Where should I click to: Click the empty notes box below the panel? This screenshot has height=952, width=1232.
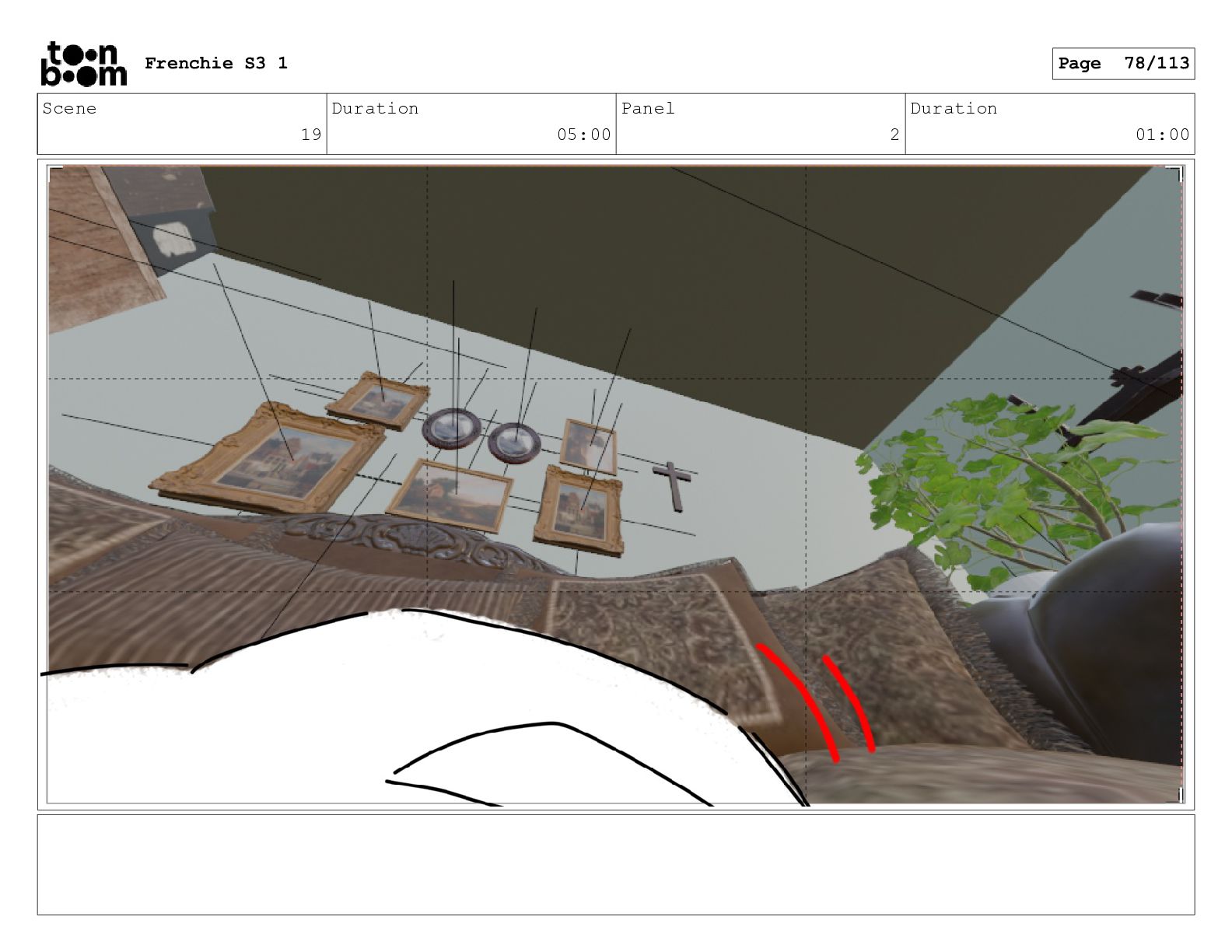[x=615, y=864]
